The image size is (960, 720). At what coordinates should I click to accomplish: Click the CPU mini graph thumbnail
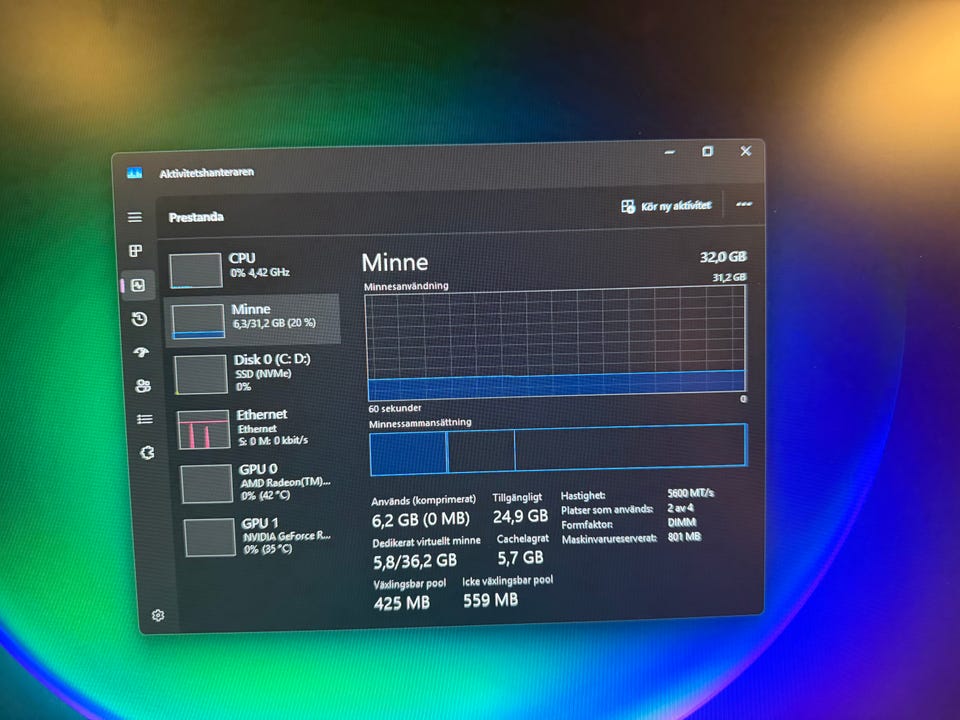pos(196,270)
